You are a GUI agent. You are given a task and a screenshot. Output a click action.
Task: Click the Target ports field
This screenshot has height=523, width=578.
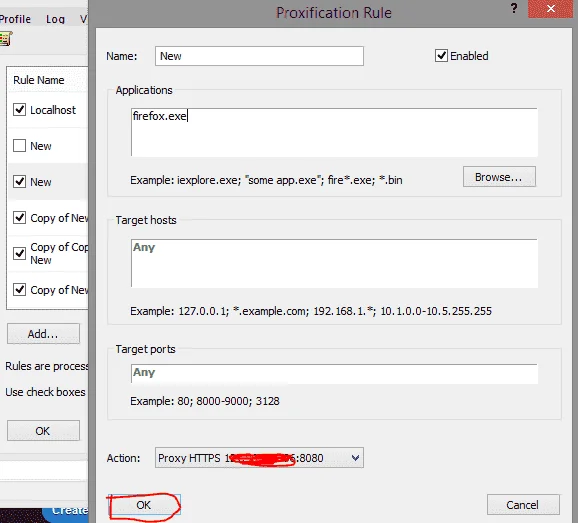tap(334, 374)
